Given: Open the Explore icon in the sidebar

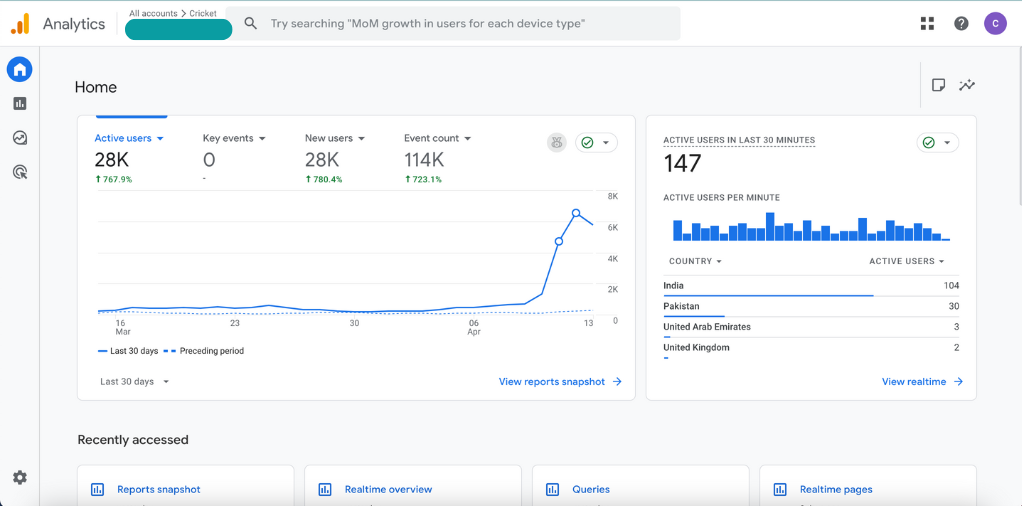Looking at the screenshot, I should pos(20,138).
